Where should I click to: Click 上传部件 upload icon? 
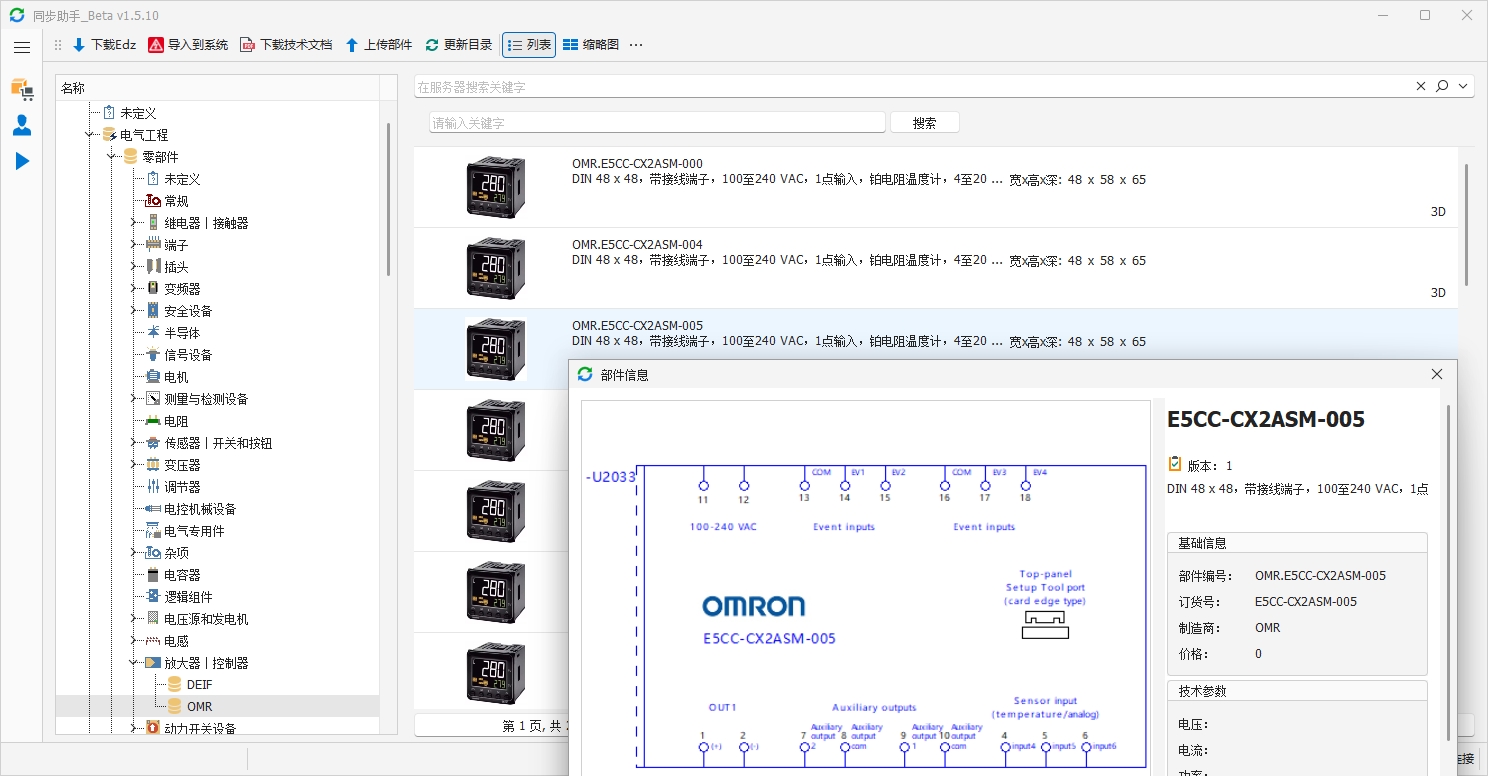pyautogui.click(x=352, y=45)
